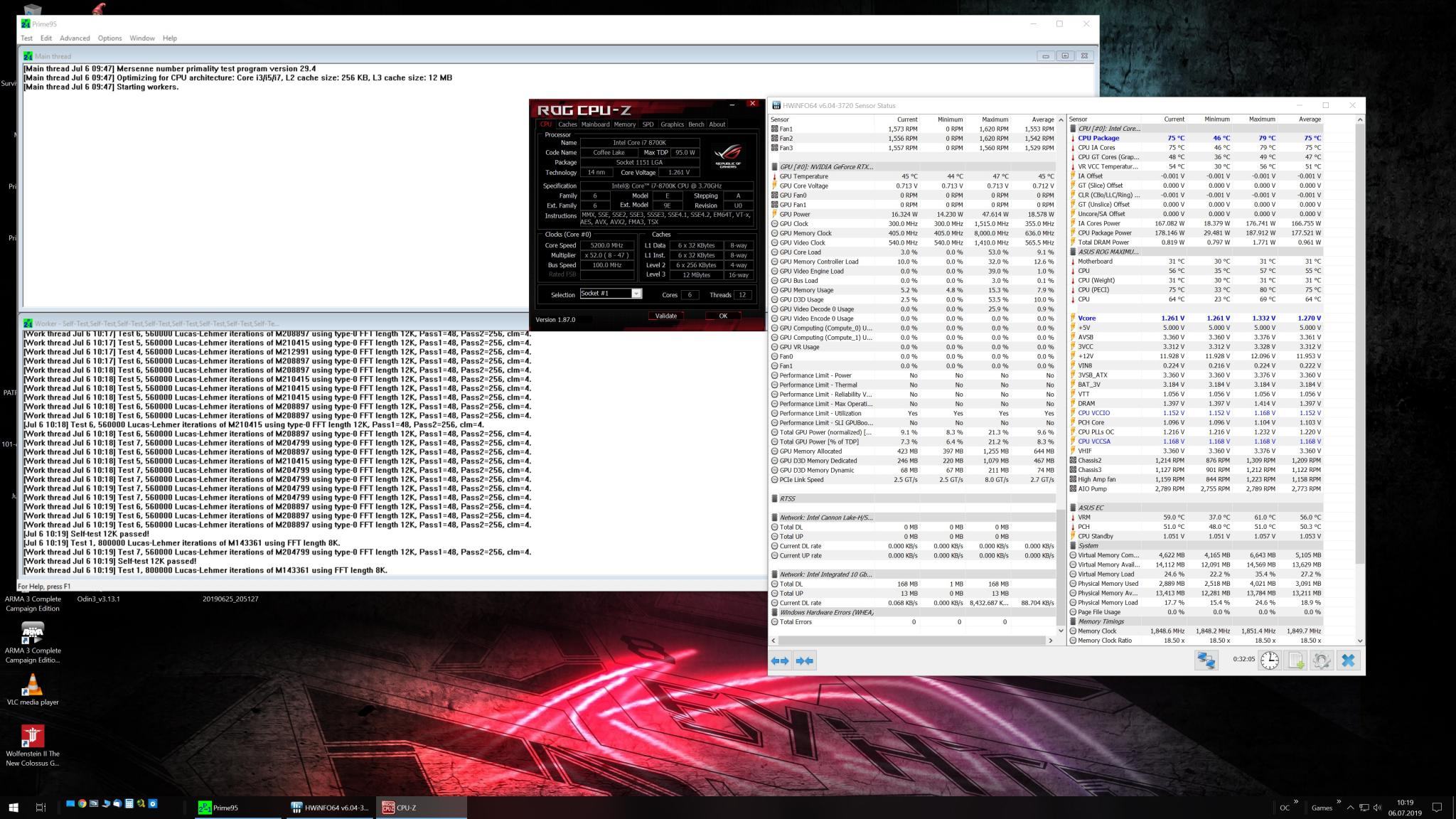The height and width of the screenshot is (819, 1456).
Task: Close sensors with the blue X icon
Action: tap(1347, 660)
